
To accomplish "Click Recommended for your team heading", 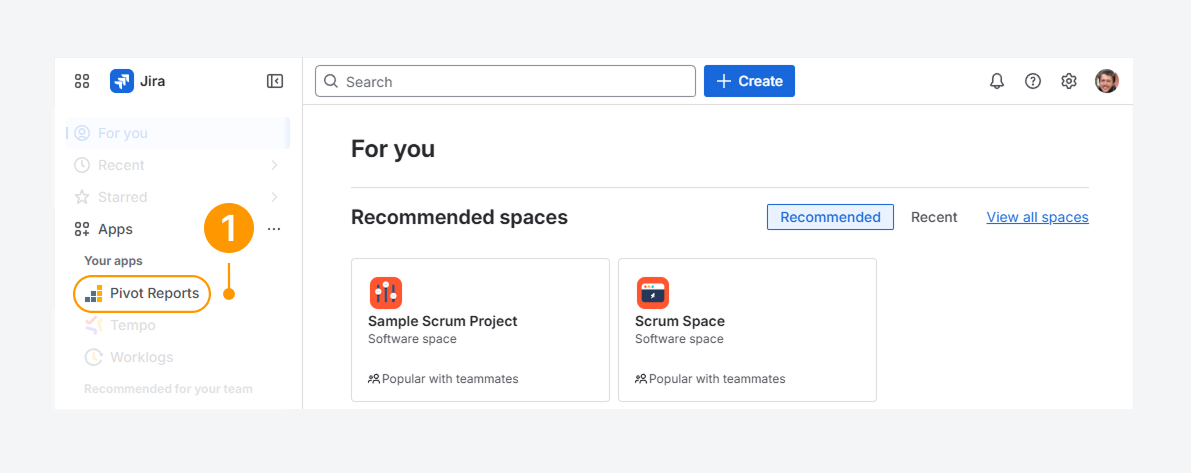I will pyautogui.click(x=168, y=389).
